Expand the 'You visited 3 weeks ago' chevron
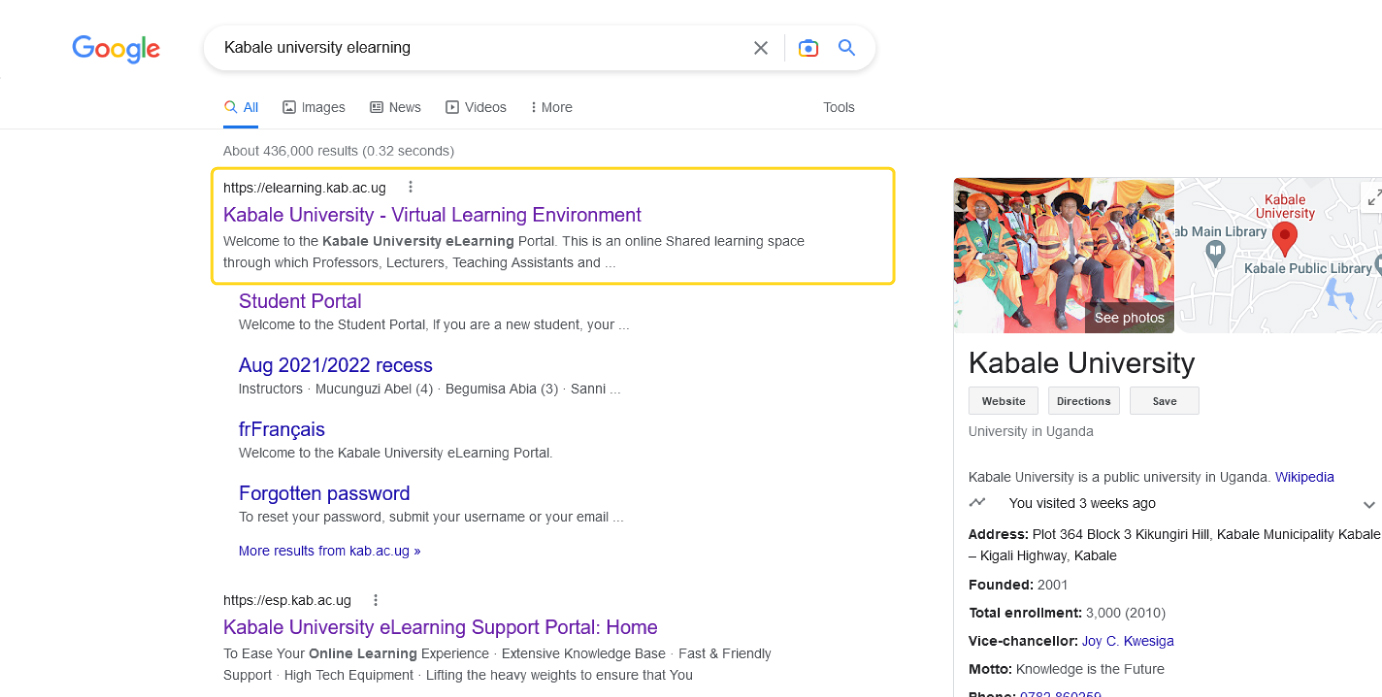1382x697 pixels. coord(1369,504)
